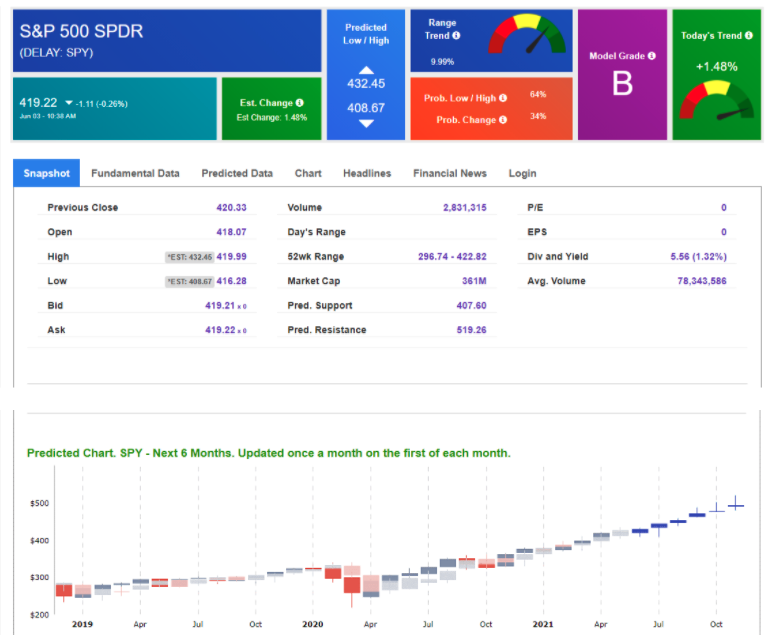Click the Pred. Support value 407.60
772x635 pixels.
click(471, 305)
